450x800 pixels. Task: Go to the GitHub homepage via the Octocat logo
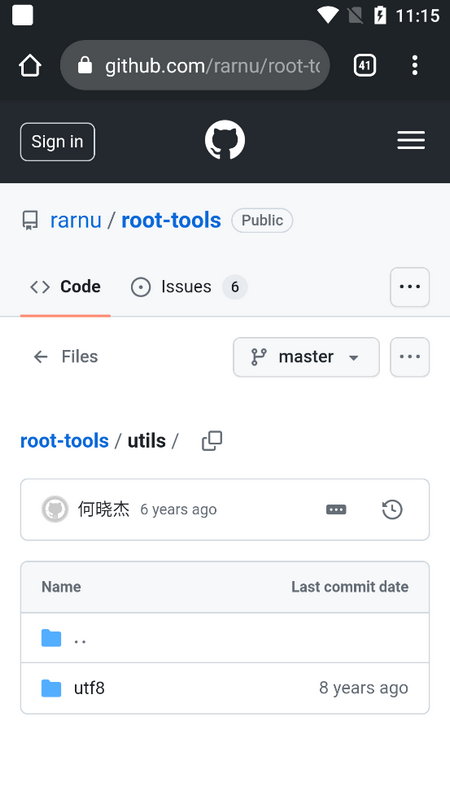[224, 140]
